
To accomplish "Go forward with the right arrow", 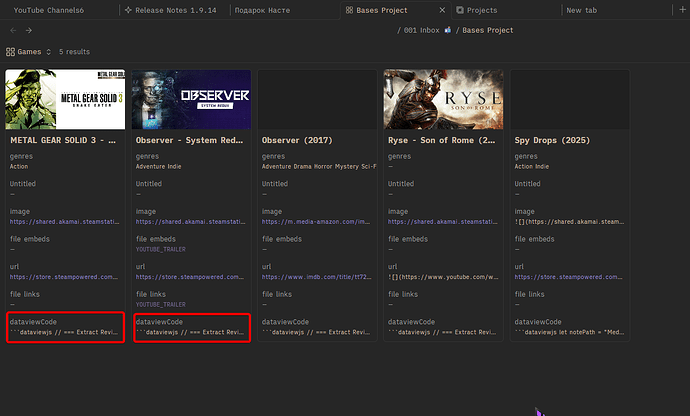I will coord(27,30).
